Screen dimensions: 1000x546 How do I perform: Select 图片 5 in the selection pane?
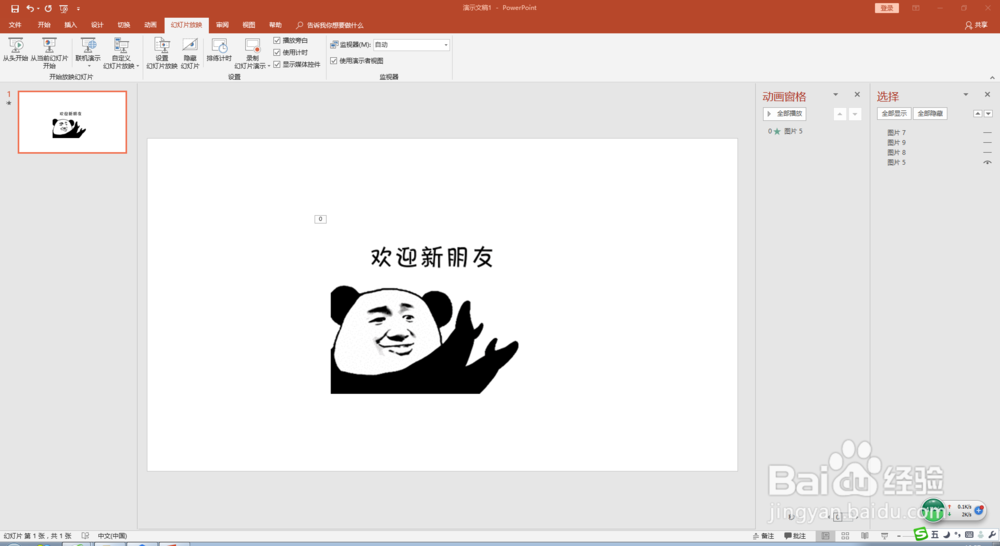pos(897,163)
